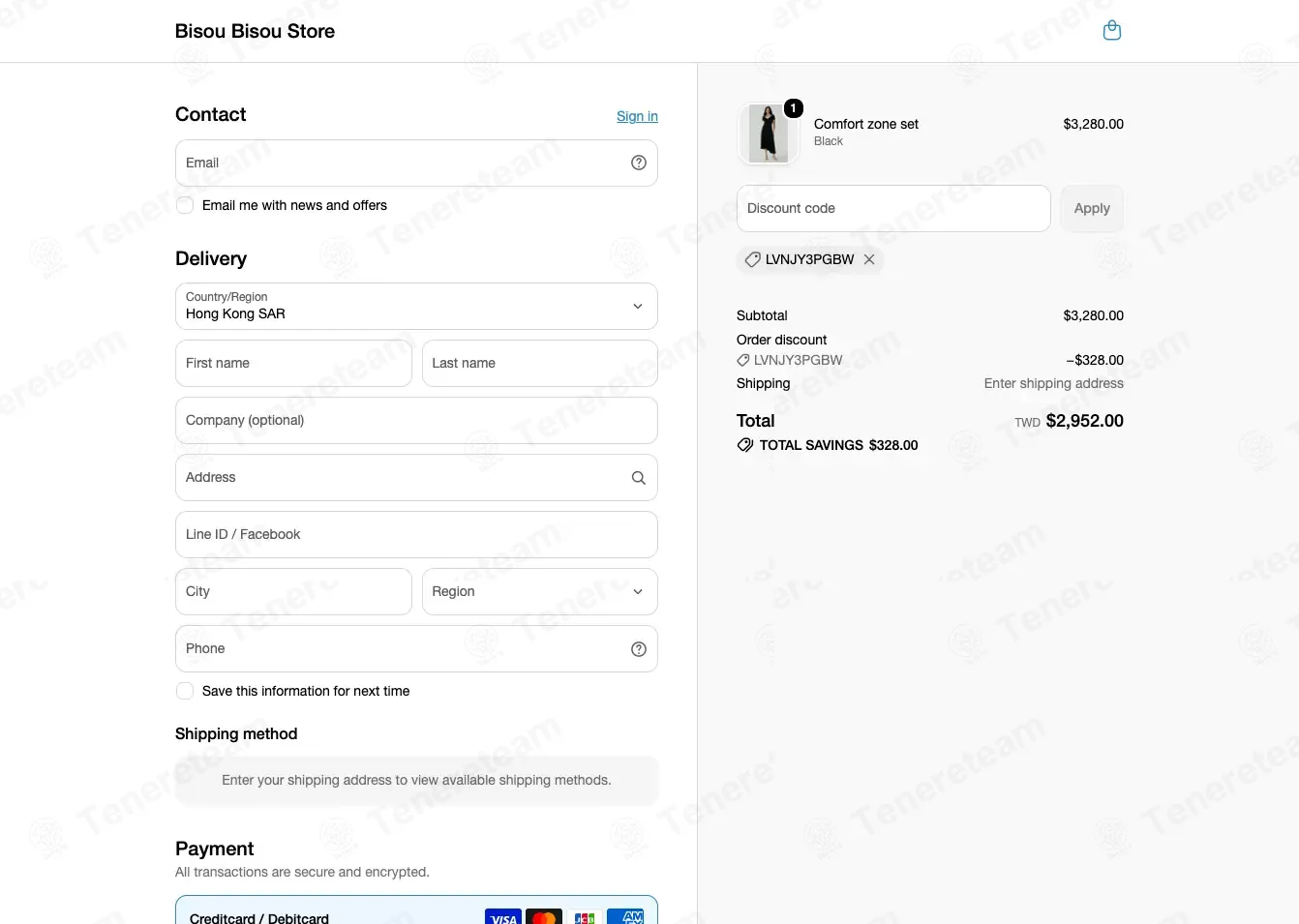The height and width of the screenshot is (924, 1299).
Task: Click the Enter shipping address text
Action: click(1054, 383)
